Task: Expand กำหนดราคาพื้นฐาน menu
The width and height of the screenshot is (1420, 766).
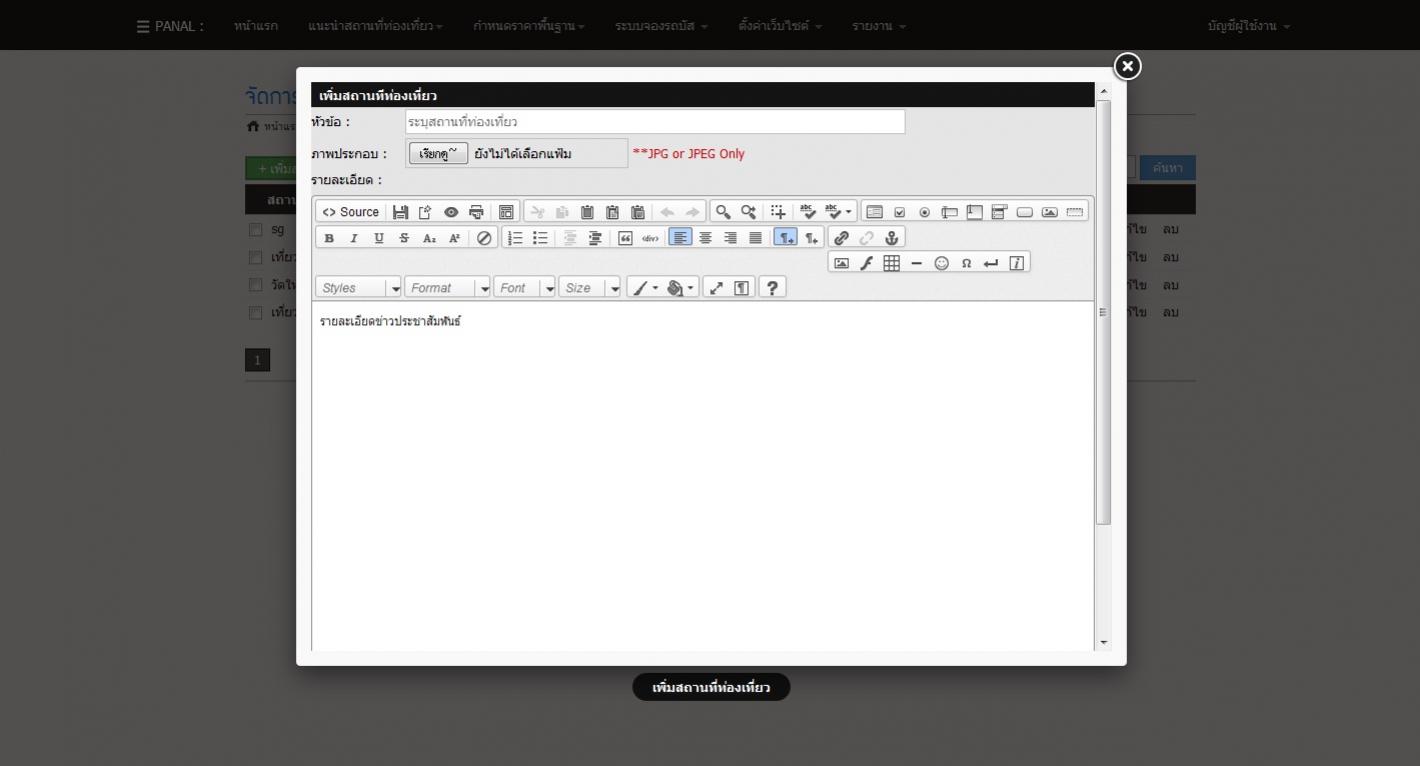Action: (x=529, y=26)
